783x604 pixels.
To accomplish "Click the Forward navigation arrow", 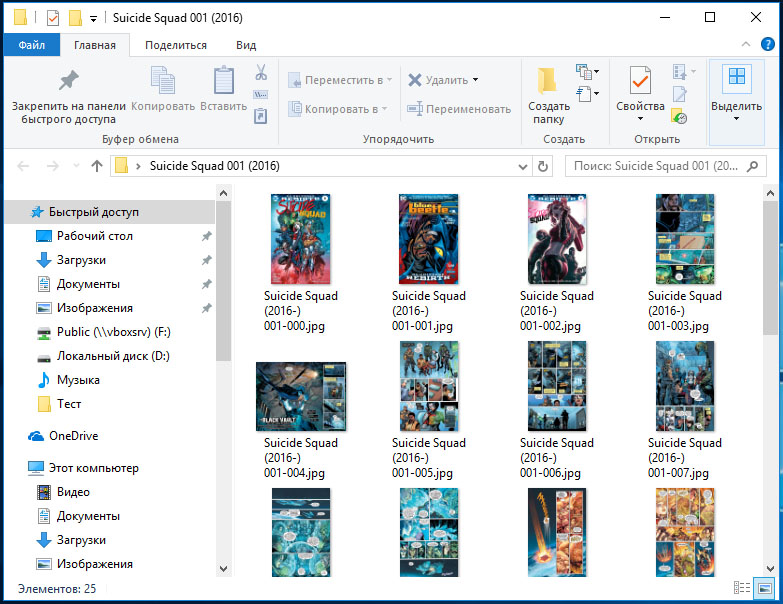I will pos(52,166).
